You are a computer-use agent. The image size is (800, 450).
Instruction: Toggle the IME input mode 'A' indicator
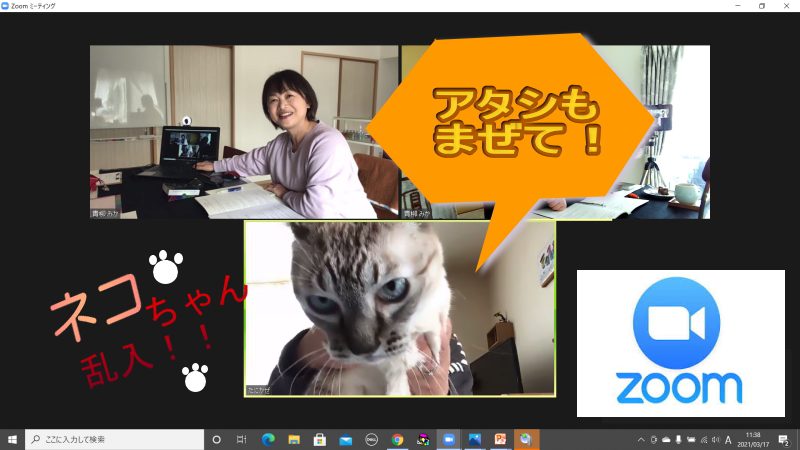(x=728, y=439)
